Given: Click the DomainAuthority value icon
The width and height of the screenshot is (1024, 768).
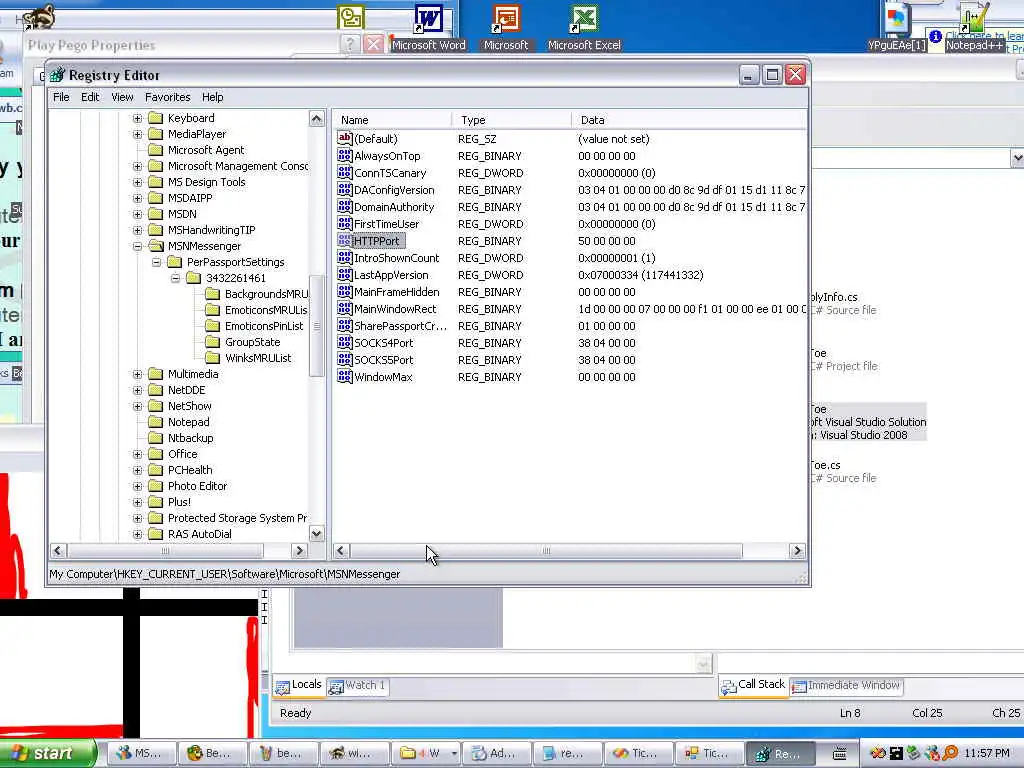Looking at the screenshot, I should 344,206.
